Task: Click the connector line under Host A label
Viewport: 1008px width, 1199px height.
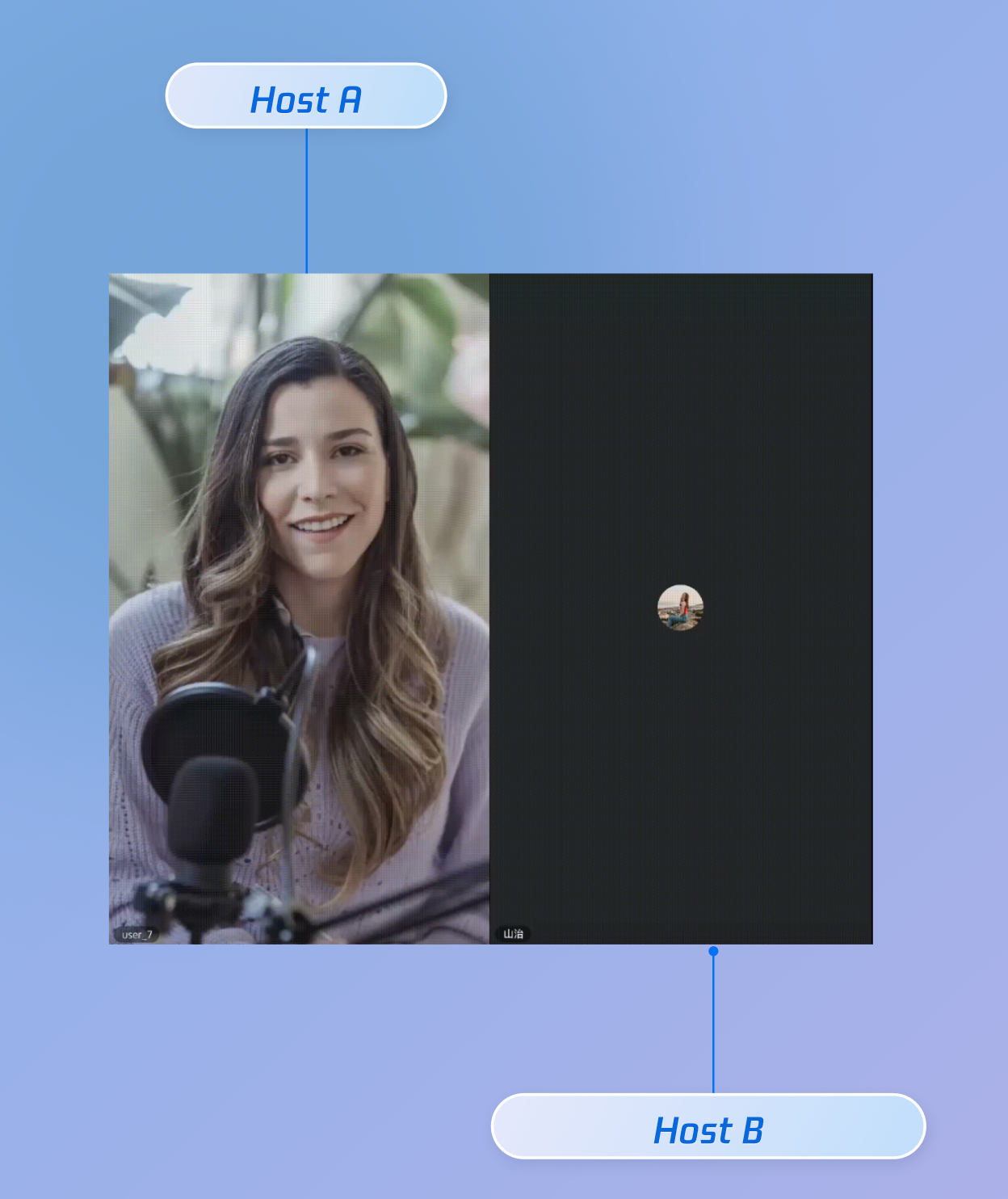Action: pyautogui.click(x=307, y=202)
